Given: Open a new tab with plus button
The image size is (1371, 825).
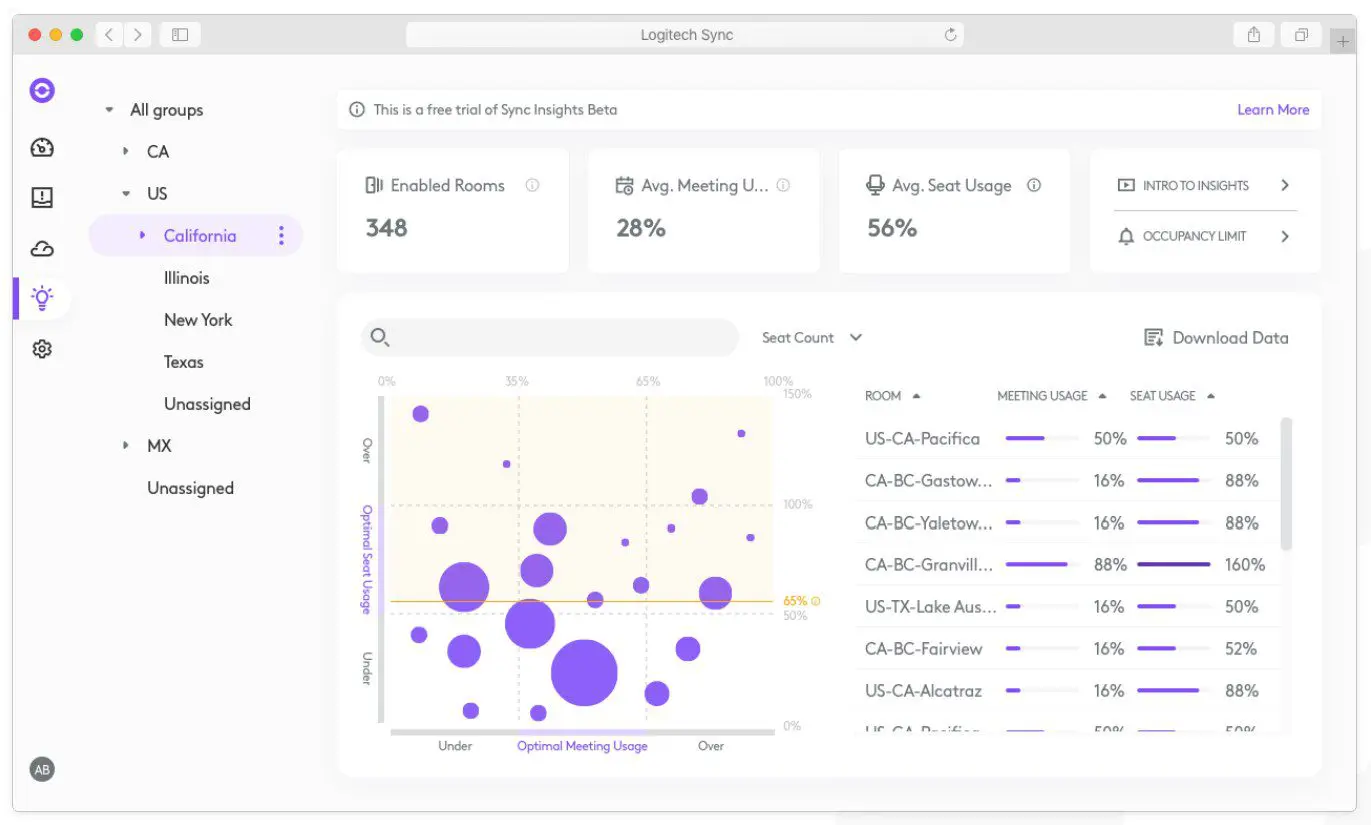Looking at the screenshot, I should click(1343, 40).
